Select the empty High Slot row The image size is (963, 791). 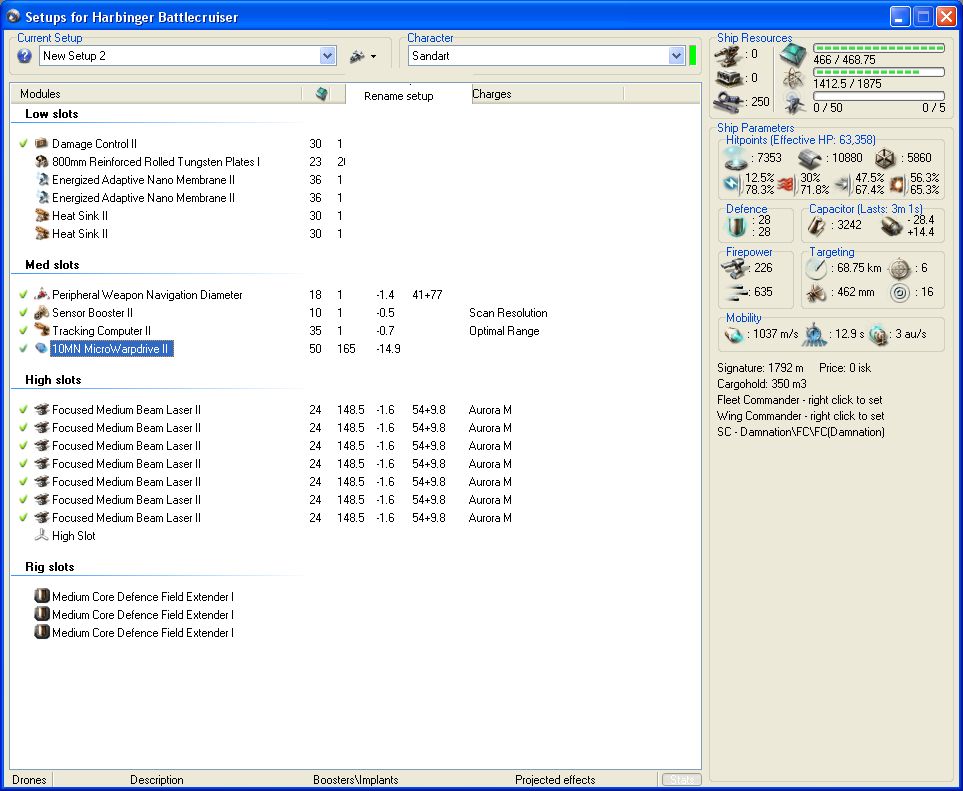74,536
